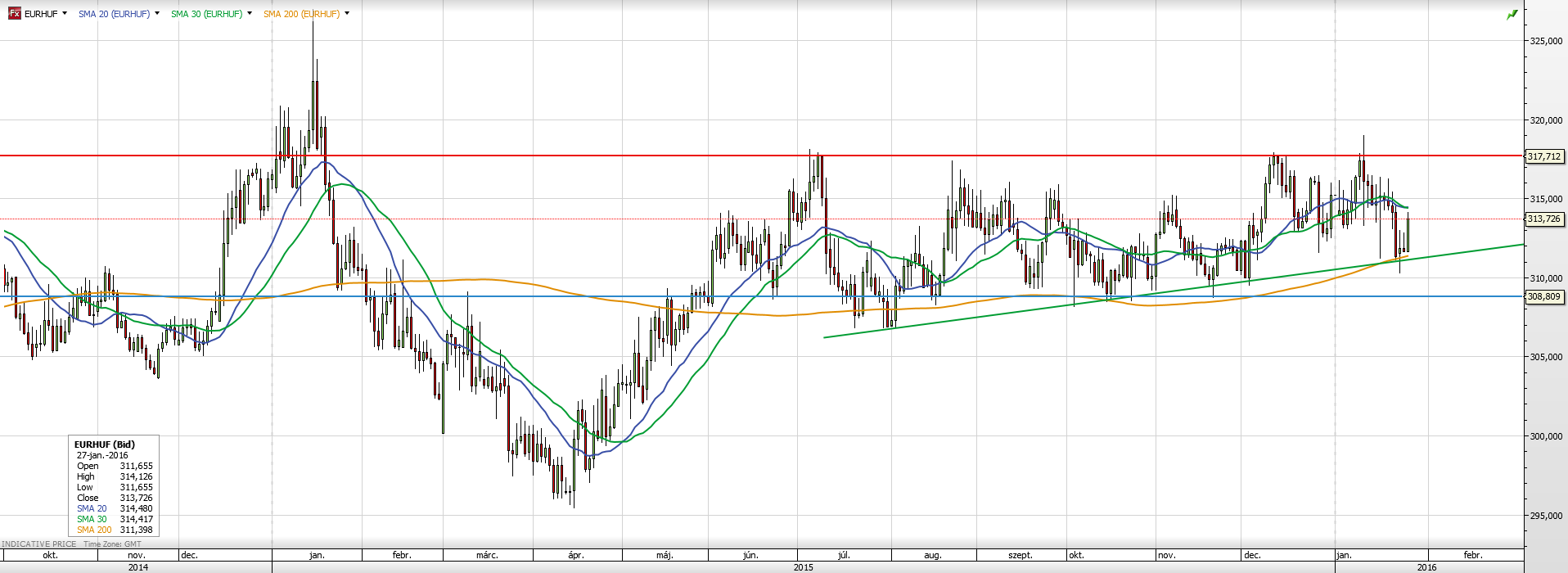Viewport: 1568px width, 573px height.
Task: Click the EURHUF (Bid) data box title
Action: pyautogui.click(x=105, y=444)
